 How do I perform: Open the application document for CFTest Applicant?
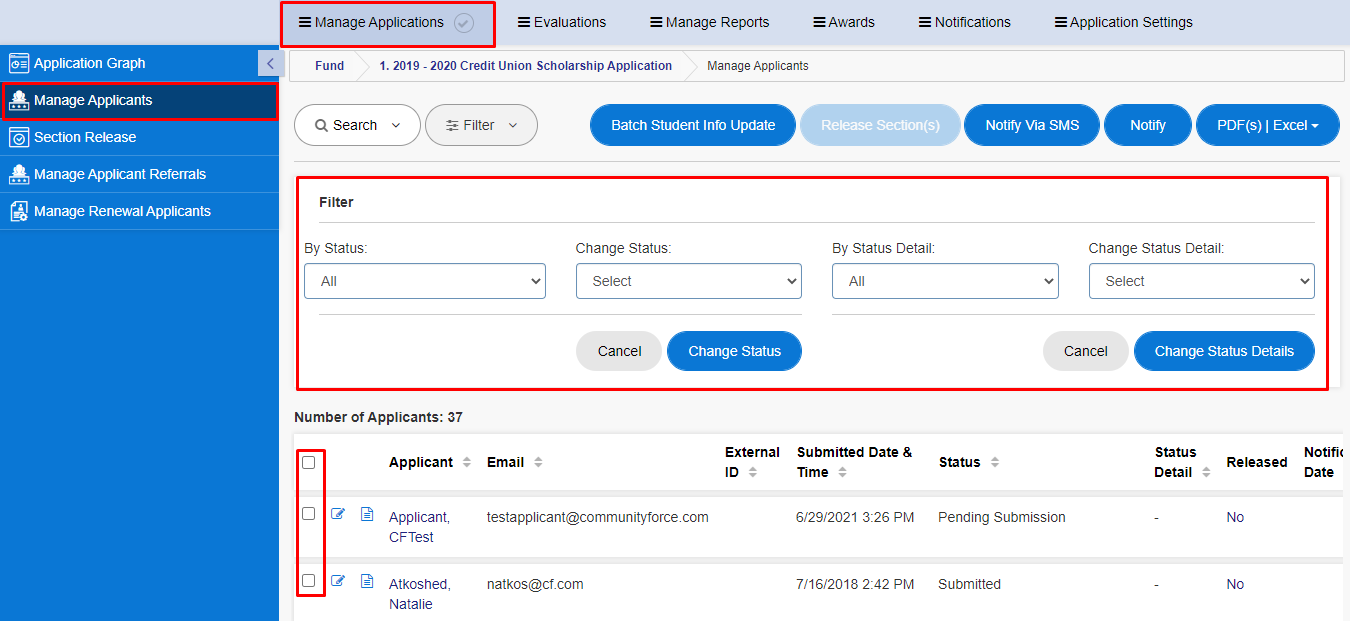(x=366, y=513)
